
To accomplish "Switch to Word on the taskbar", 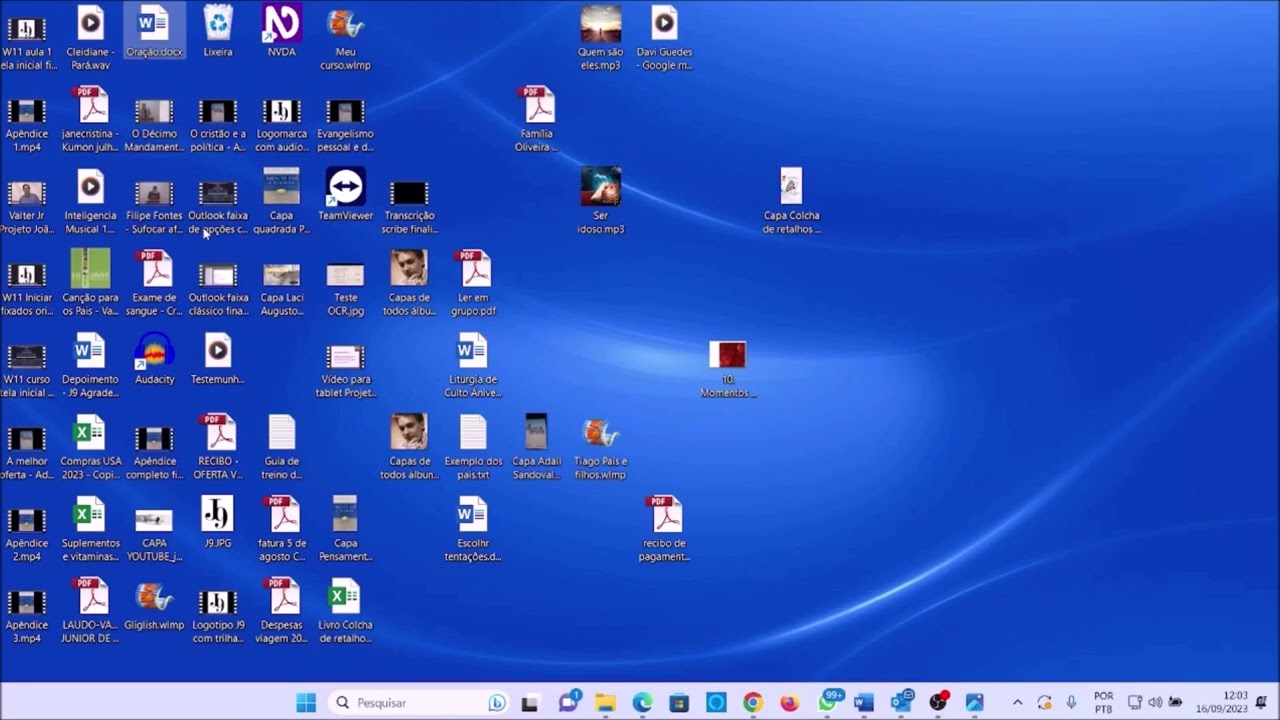I will coord(864,702).
